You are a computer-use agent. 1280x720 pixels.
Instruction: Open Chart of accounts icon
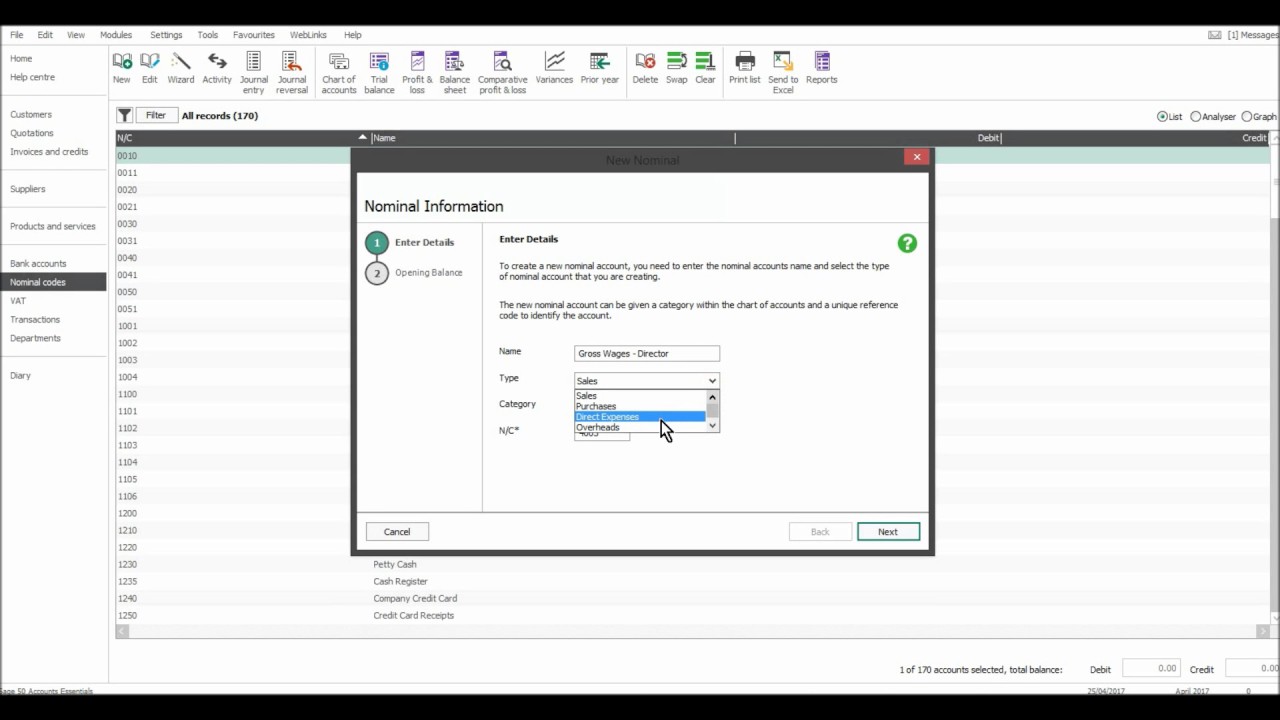point(339,73)
